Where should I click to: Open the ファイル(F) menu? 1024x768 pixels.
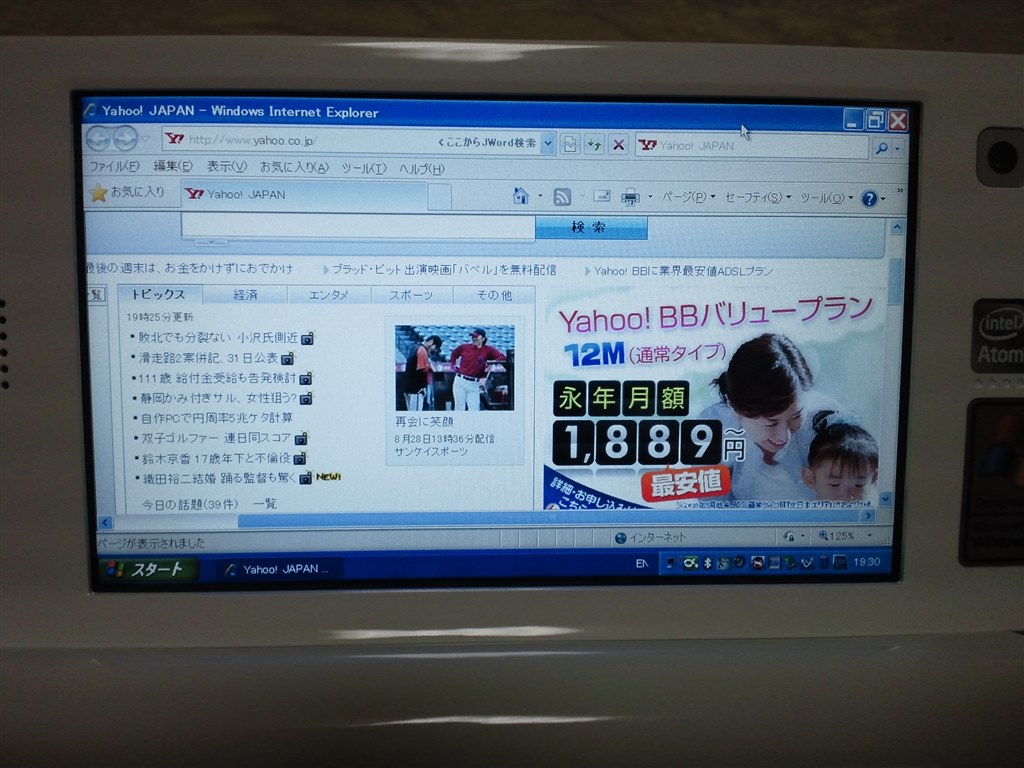[x=114, y=166]
